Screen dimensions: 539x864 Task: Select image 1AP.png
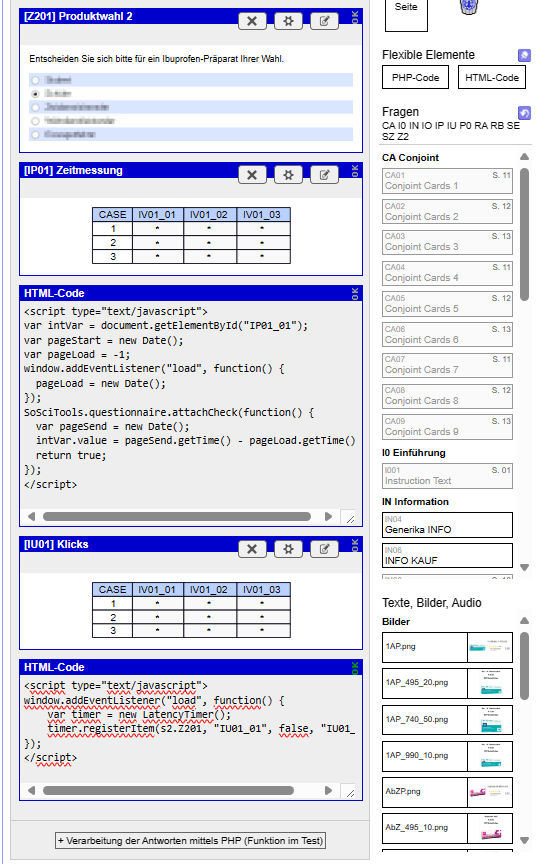point(448,647)
